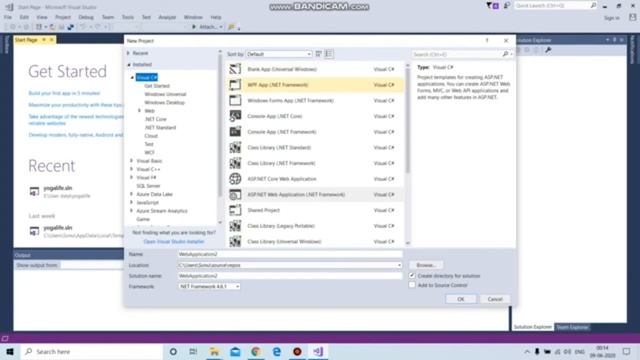Select the Console App (.NET Framework) template icon

pos(235,132)
